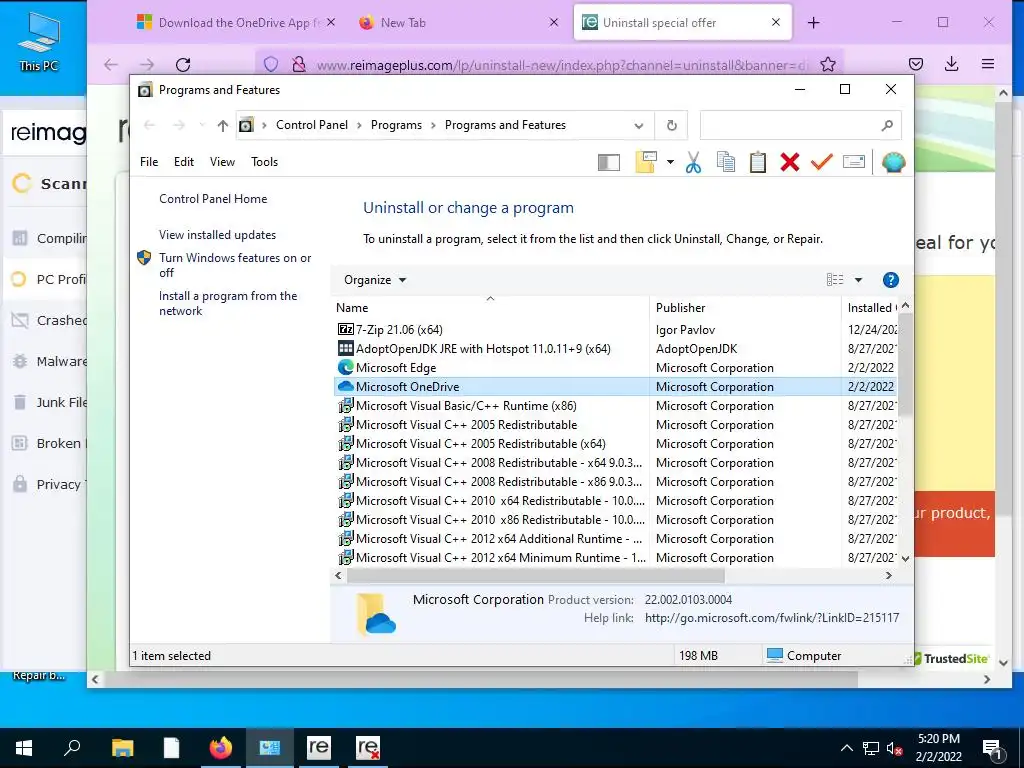Viewport: 1024px width, 768px height.
Task: Click the refresh button in address bar
Action: pos(671,125)
